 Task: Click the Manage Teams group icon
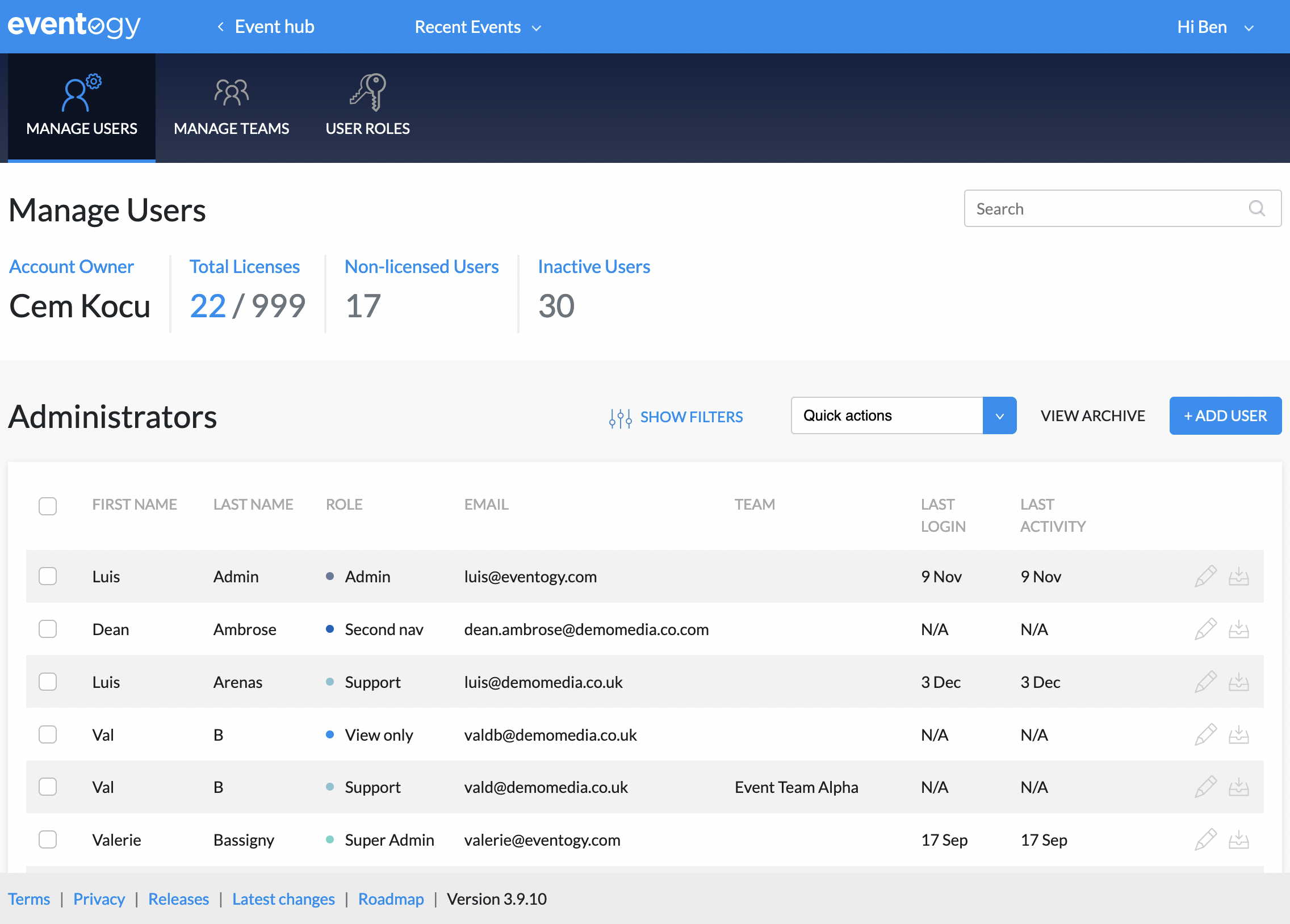coord(231,93)
